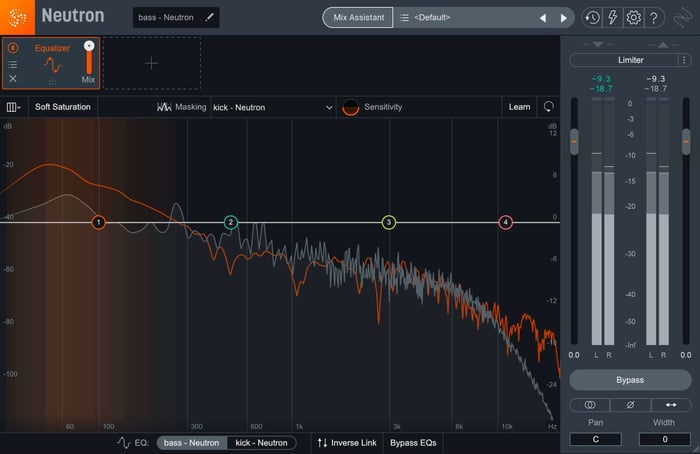Select EQ node 1

(99, 222)
